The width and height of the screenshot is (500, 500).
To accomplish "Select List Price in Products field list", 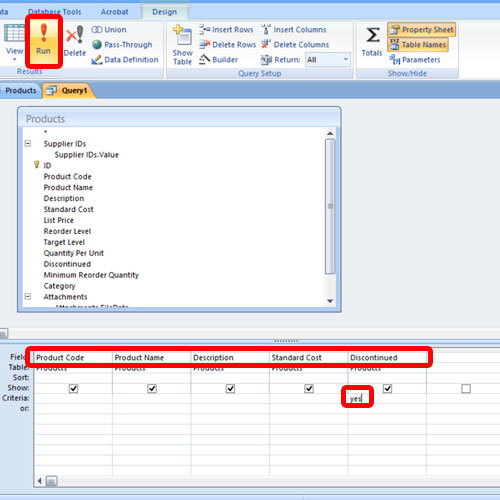I will point(58,220).
